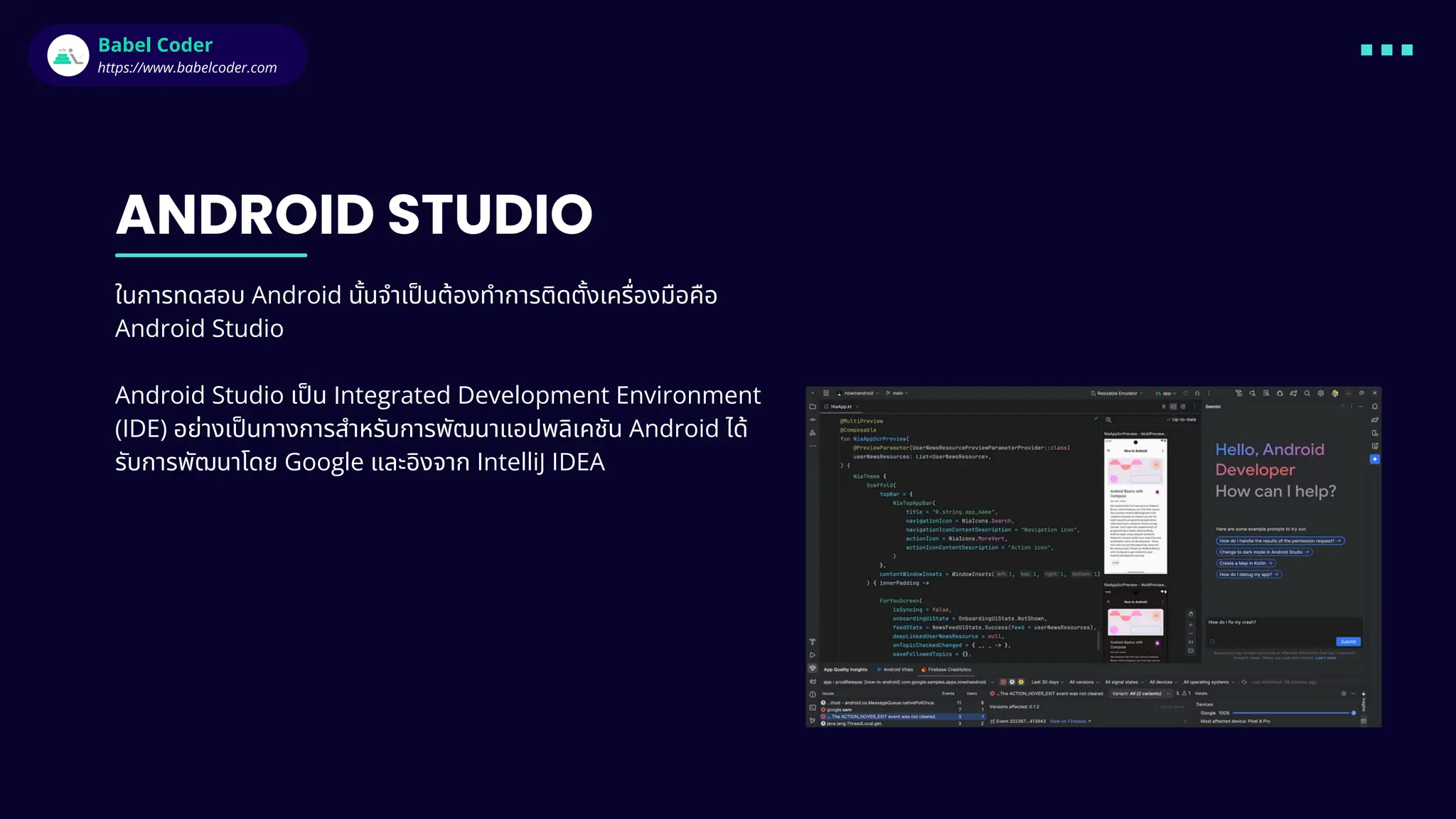1456x819 pixels.
Task: Open the Insights sparkle in the issue details pane
Action: (1364, 694)
